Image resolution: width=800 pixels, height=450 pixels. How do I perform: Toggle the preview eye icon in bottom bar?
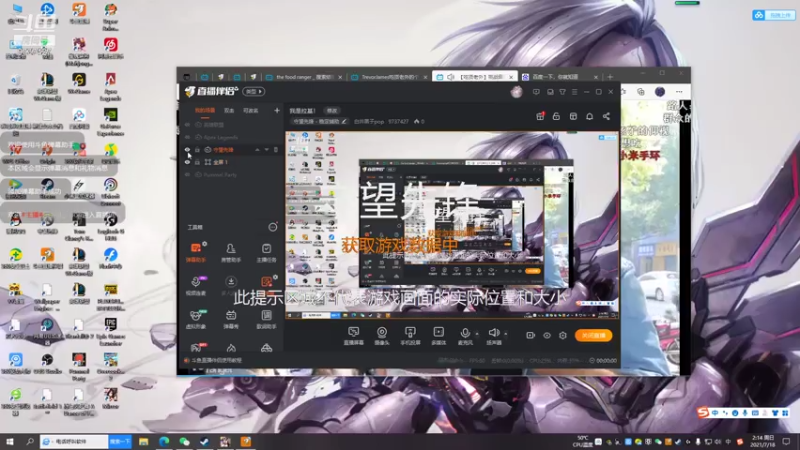pyautogui.click(x=546, y=335)
